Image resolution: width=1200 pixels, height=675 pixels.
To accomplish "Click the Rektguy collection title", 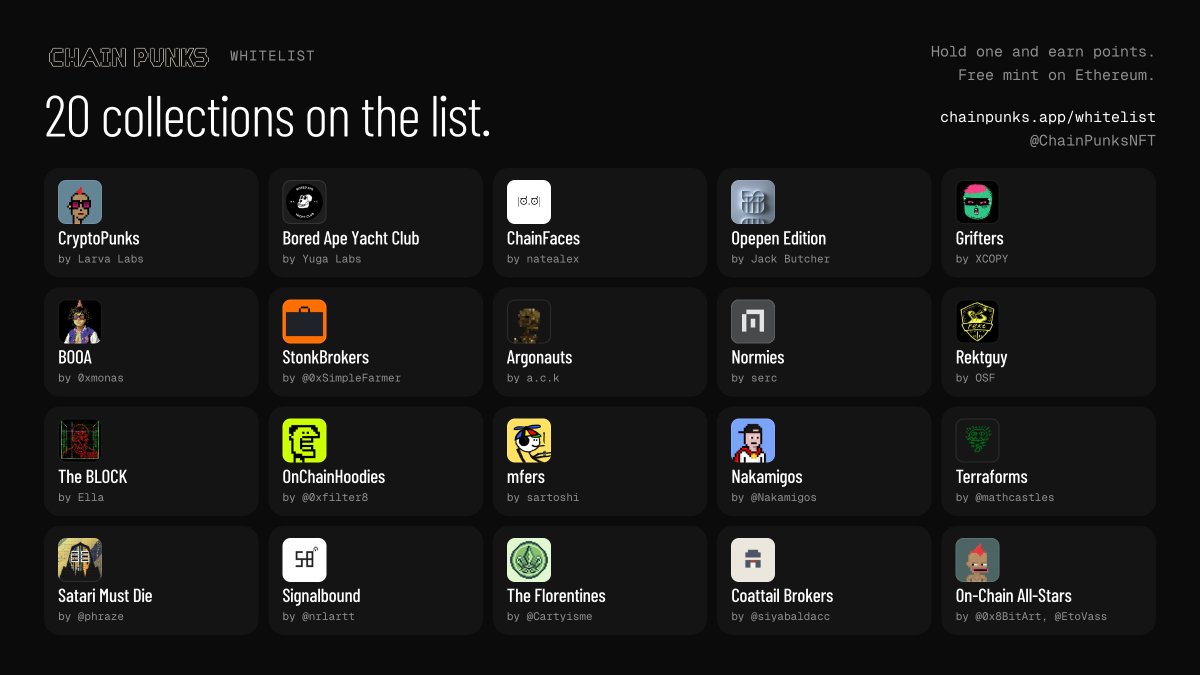I will click(x=982, y=357).
